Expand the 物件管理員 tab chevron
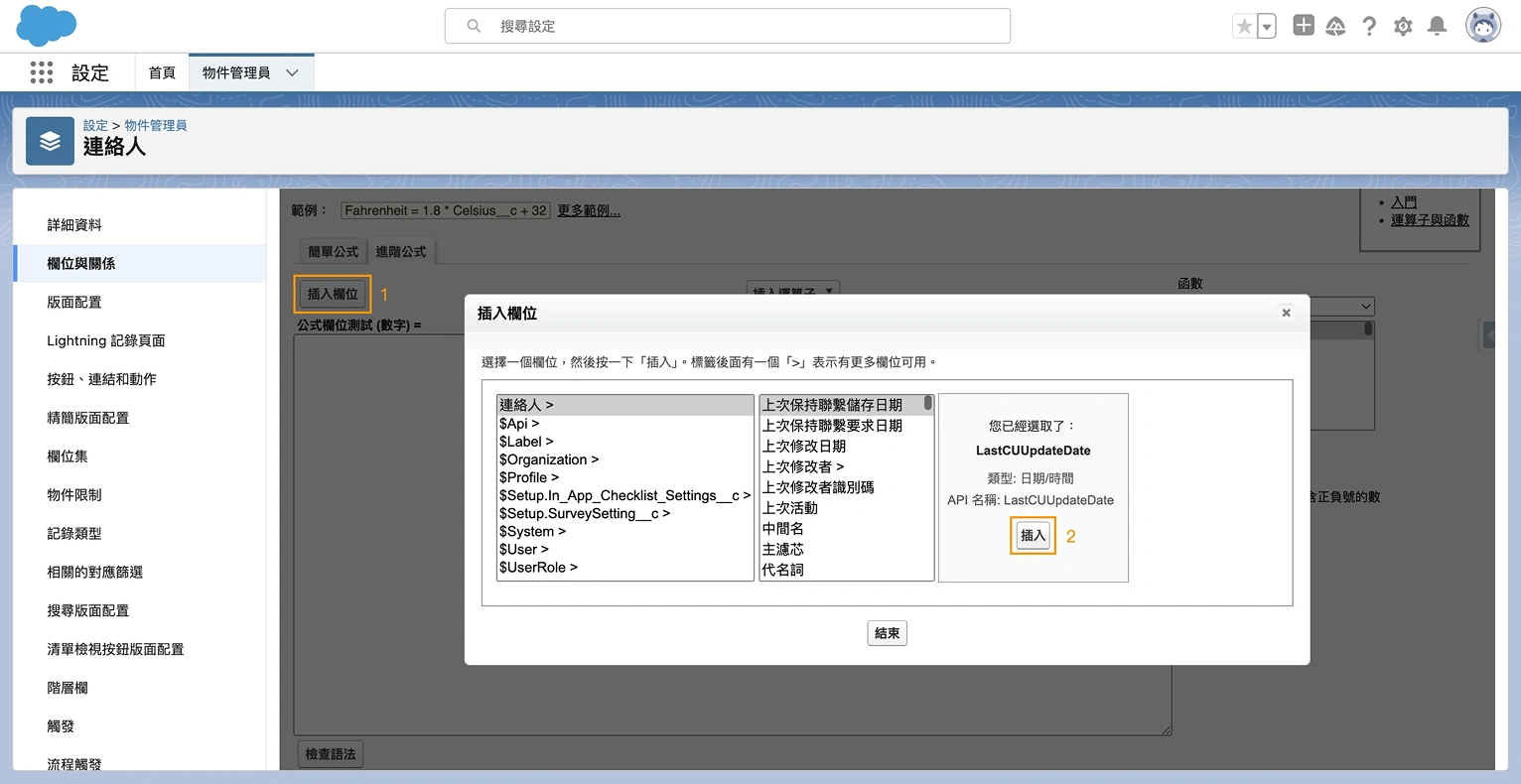This screenshot has height=784, width=1521. click(x=292, y=72)
